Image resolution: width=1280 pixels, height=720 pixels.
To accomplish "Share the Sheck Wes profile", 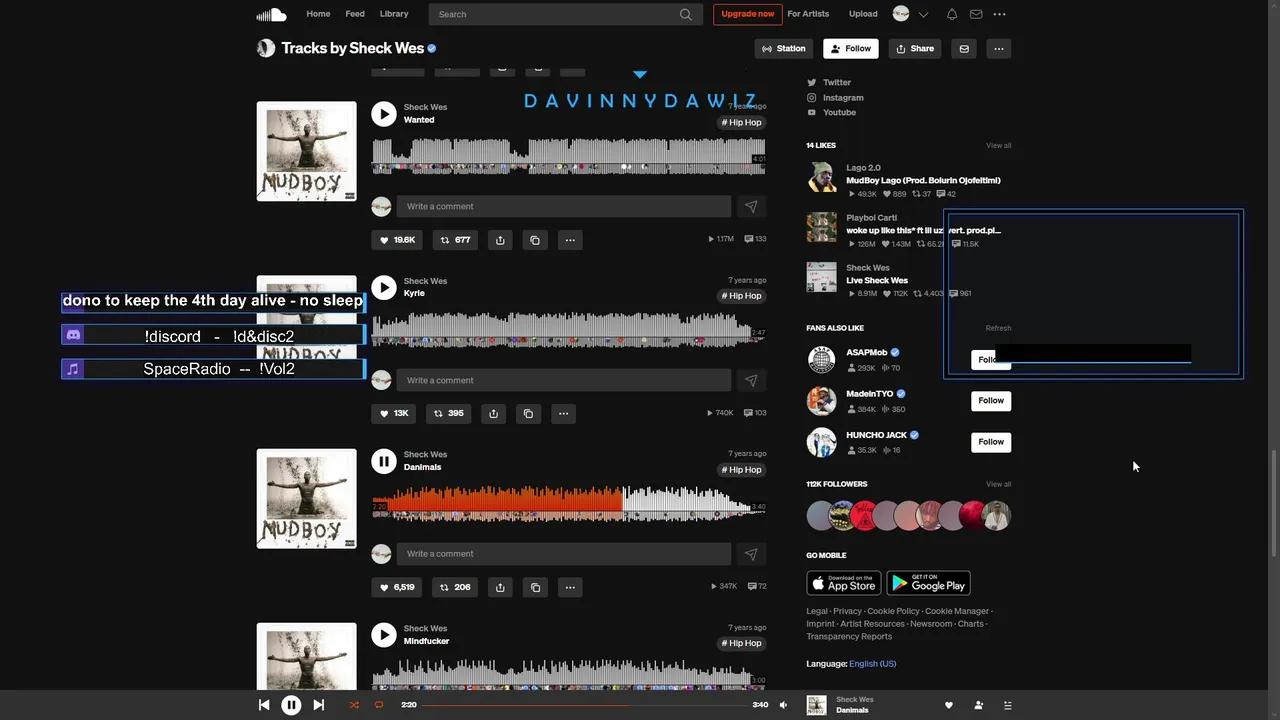I will point(914,48).
